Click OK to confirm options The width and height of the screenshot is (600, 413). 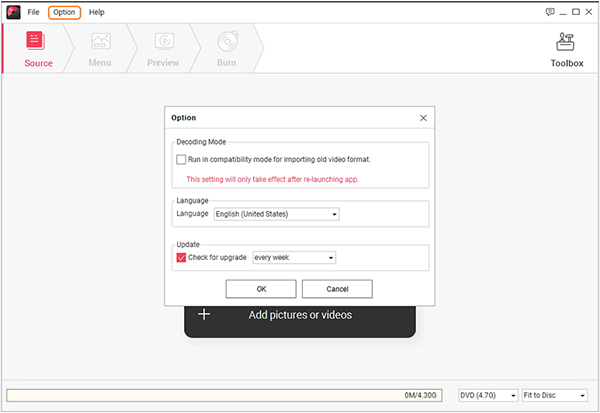tap(261, 289)
